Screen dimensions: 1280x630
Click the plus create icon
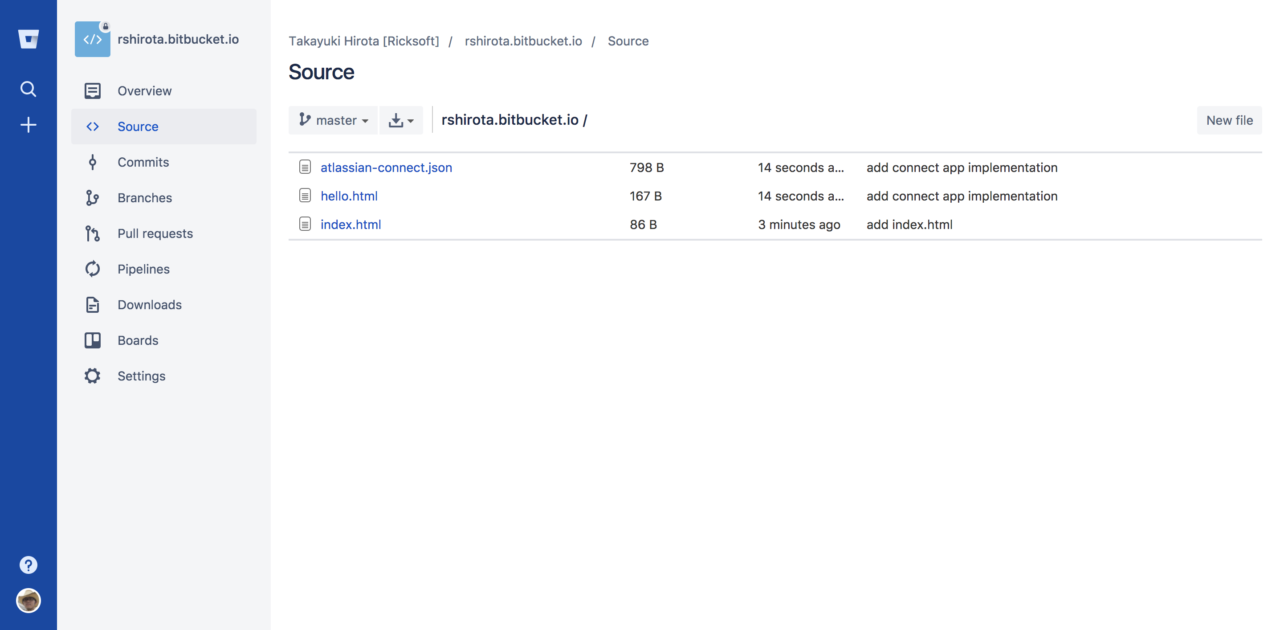(x=28, y=125)
